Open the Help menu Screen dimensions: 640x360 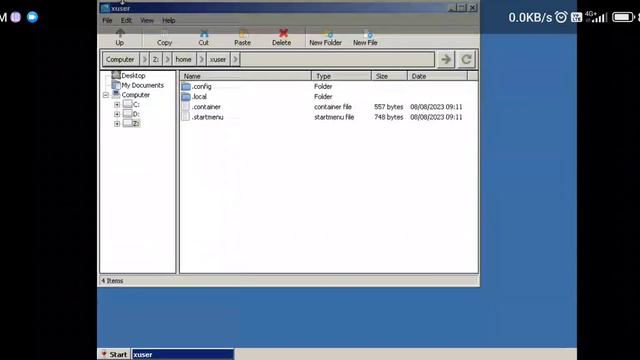[169, 20]
